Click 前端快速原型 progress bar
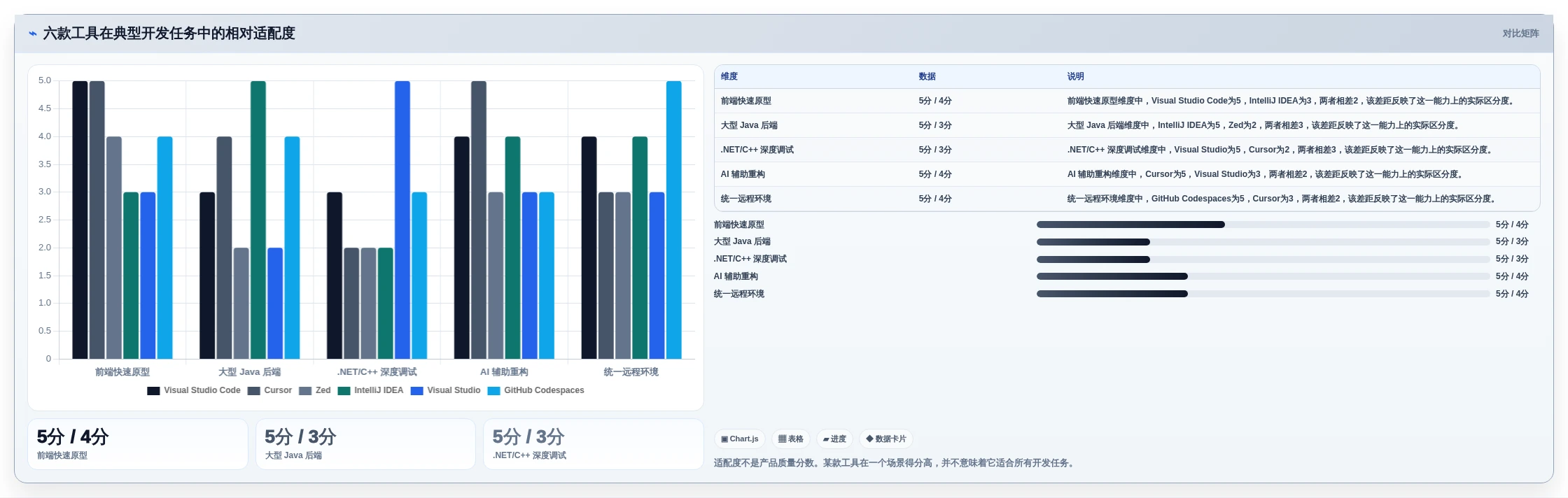Viewport: 1568px width, 498px height. coord(1263,225)
